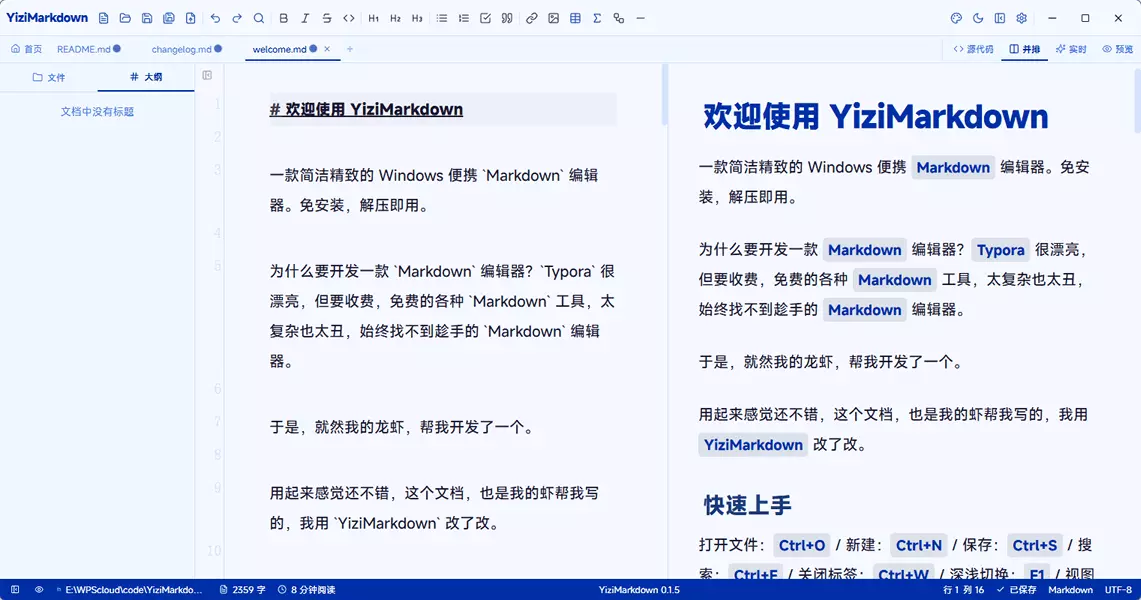Close the welcome.md tab

(327, 49)
